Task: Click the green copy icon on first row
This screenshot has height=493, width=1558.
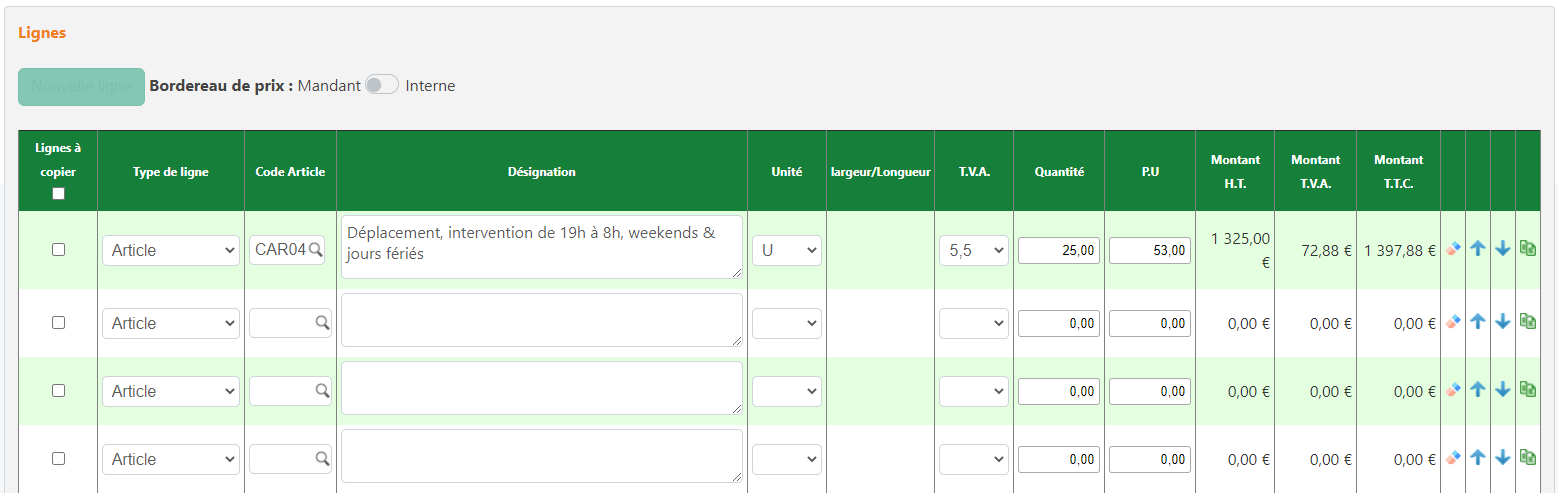Action: [1527, 249]
